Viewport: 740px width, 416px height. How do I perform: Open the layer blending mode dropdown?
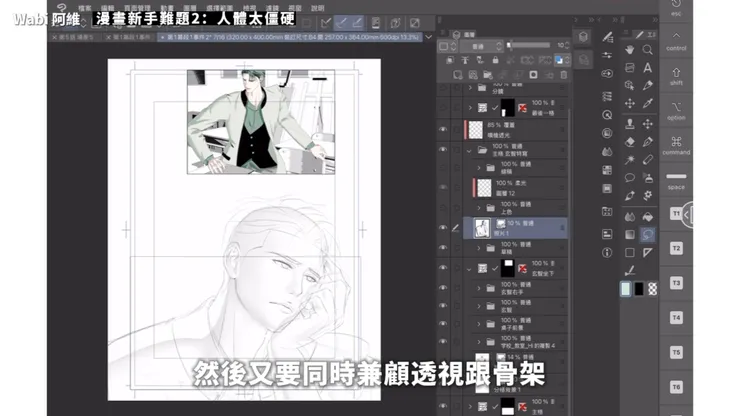point(481,46)
